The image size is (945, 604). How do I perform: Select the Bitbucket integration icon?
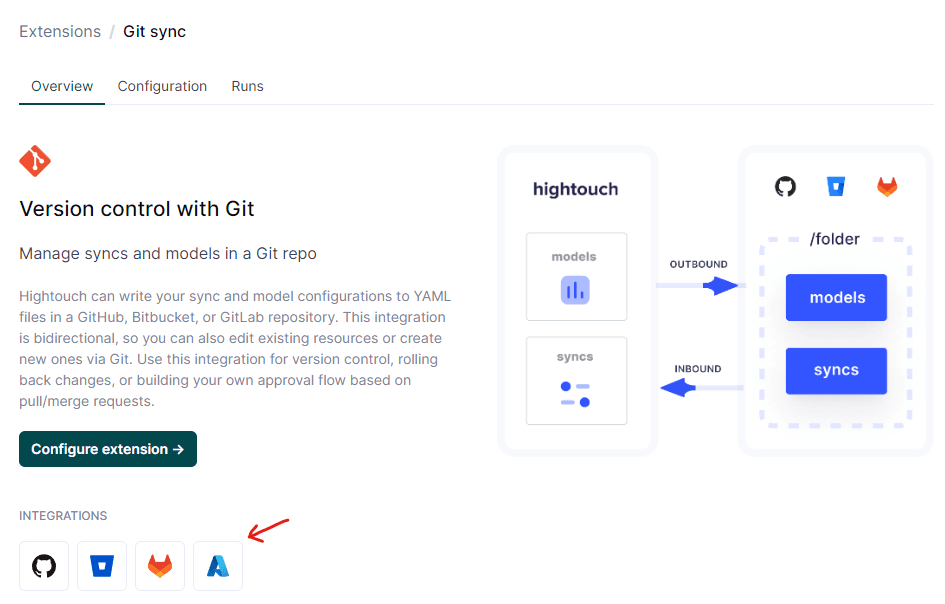pyautogui.click(x=101, y=565)
